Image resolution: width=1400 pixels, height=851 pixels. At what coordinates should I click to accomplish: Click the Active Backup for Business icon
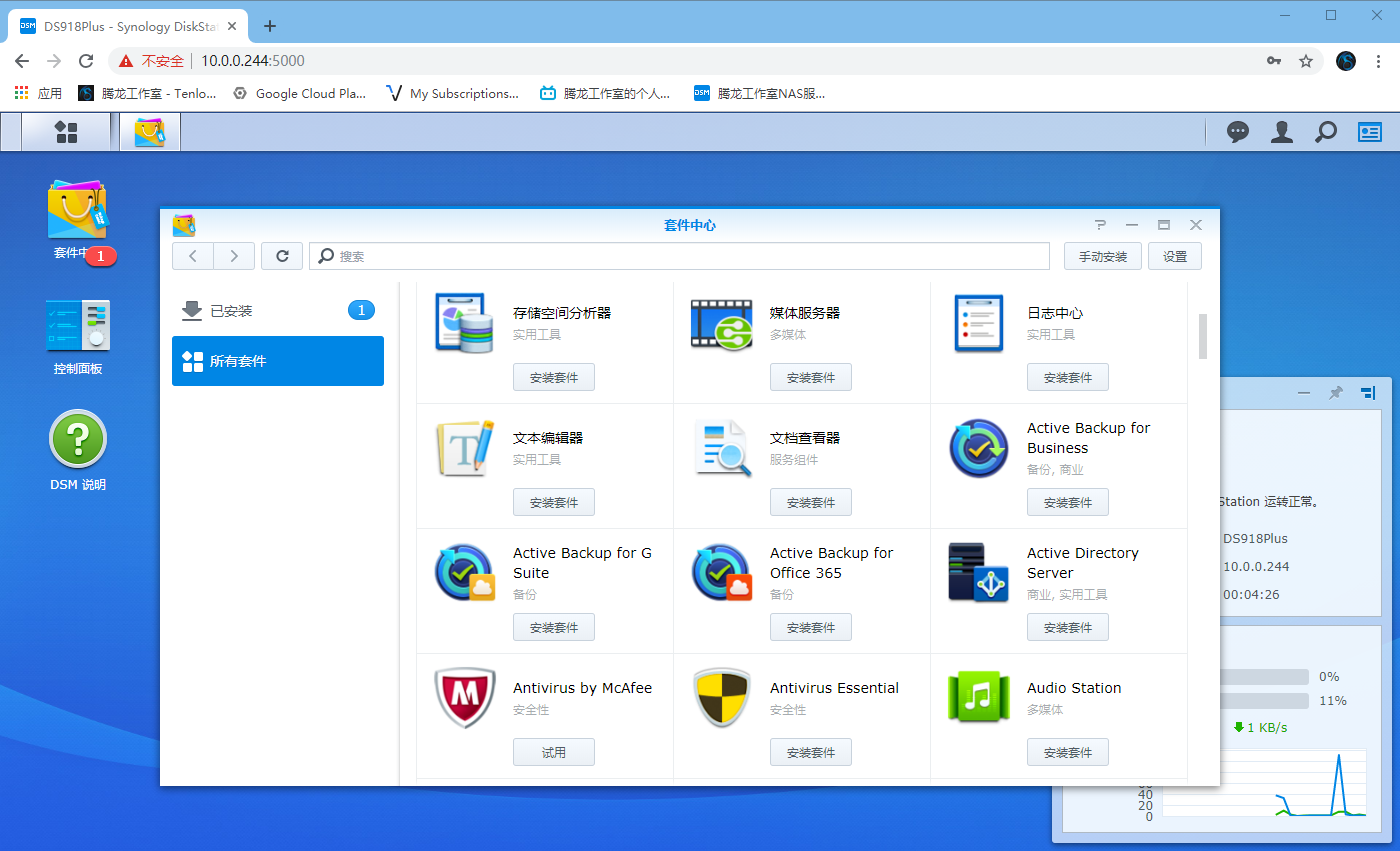[978, 448]
